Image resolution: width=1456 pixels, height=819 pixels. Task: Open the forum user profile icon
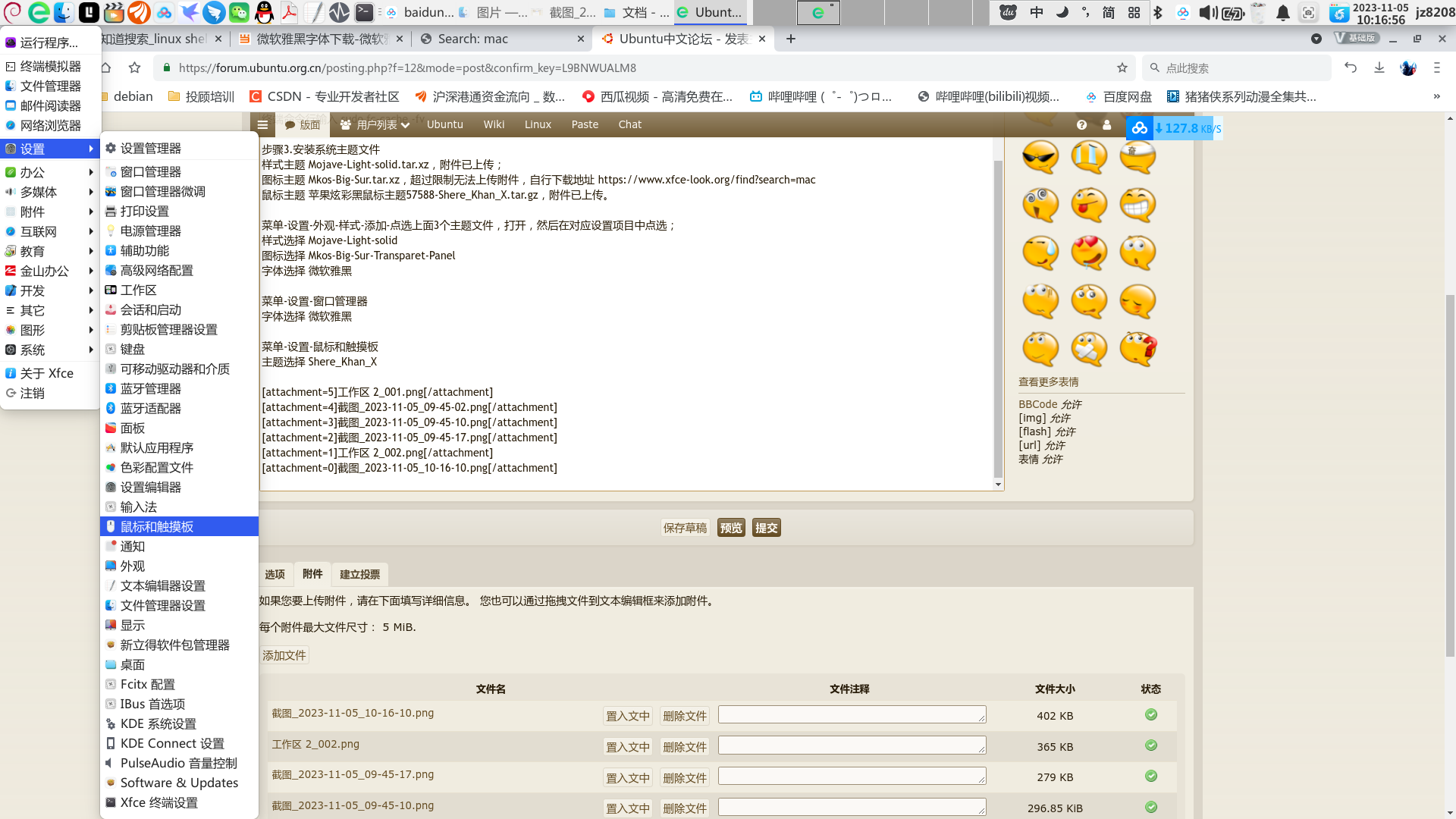1106,124
